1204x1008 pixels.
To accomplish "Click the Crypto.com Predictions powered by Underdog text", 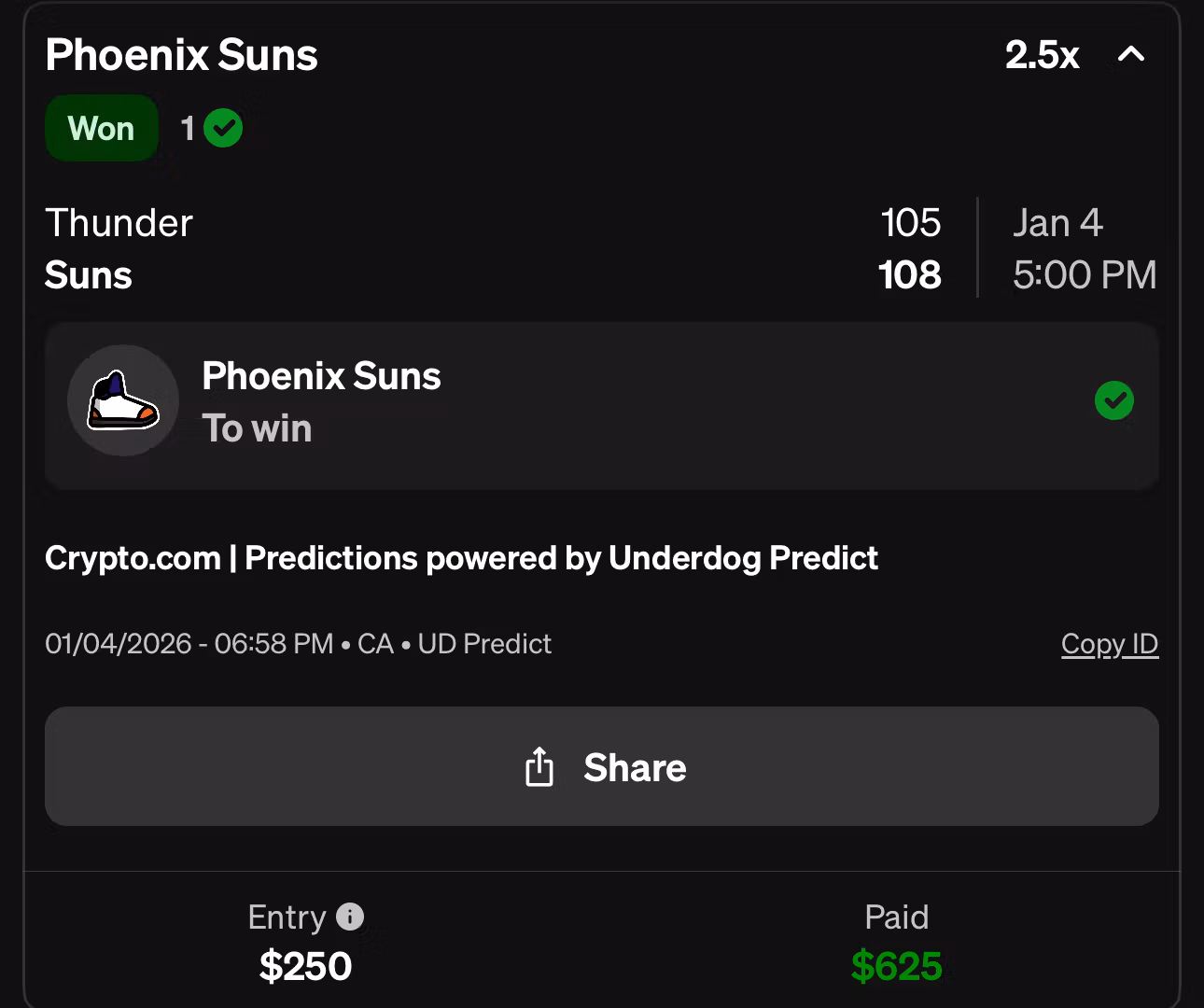I will pos(461,558).
